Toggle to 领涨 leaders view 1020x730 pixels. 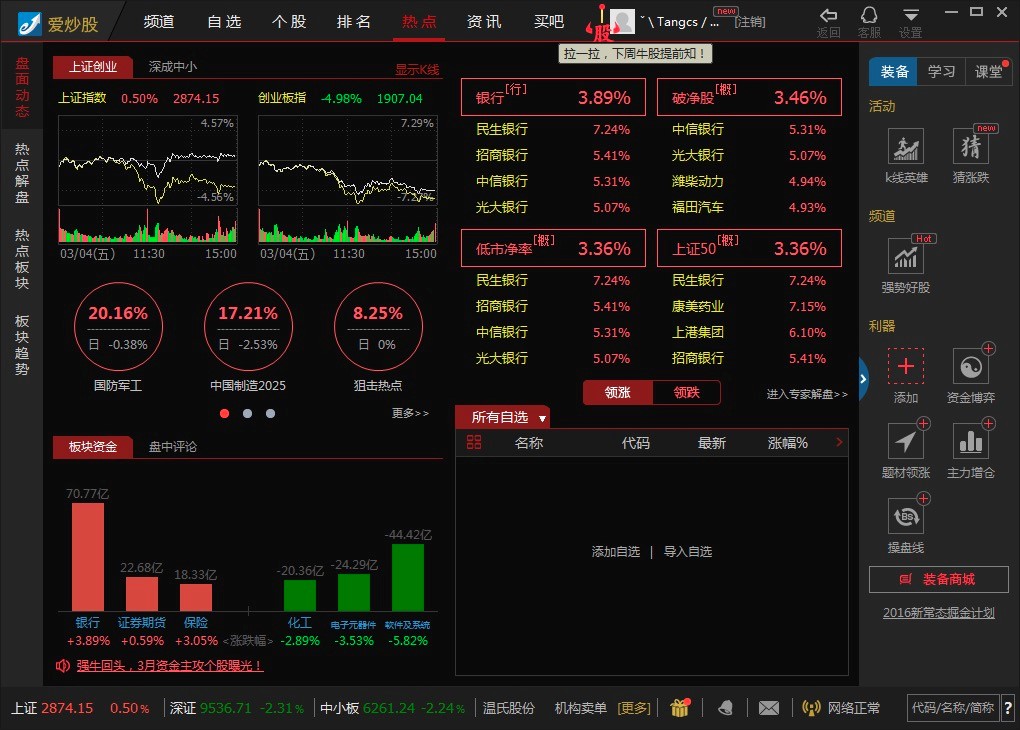pyautogui.click(x=617, y=392)
